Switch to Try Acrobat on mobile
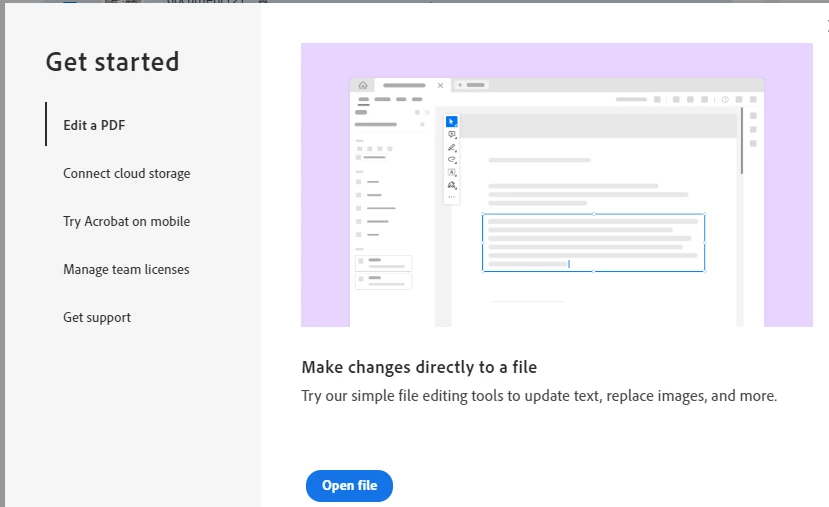The width and height of the screenshot is (829, 507). click(126, 222)
